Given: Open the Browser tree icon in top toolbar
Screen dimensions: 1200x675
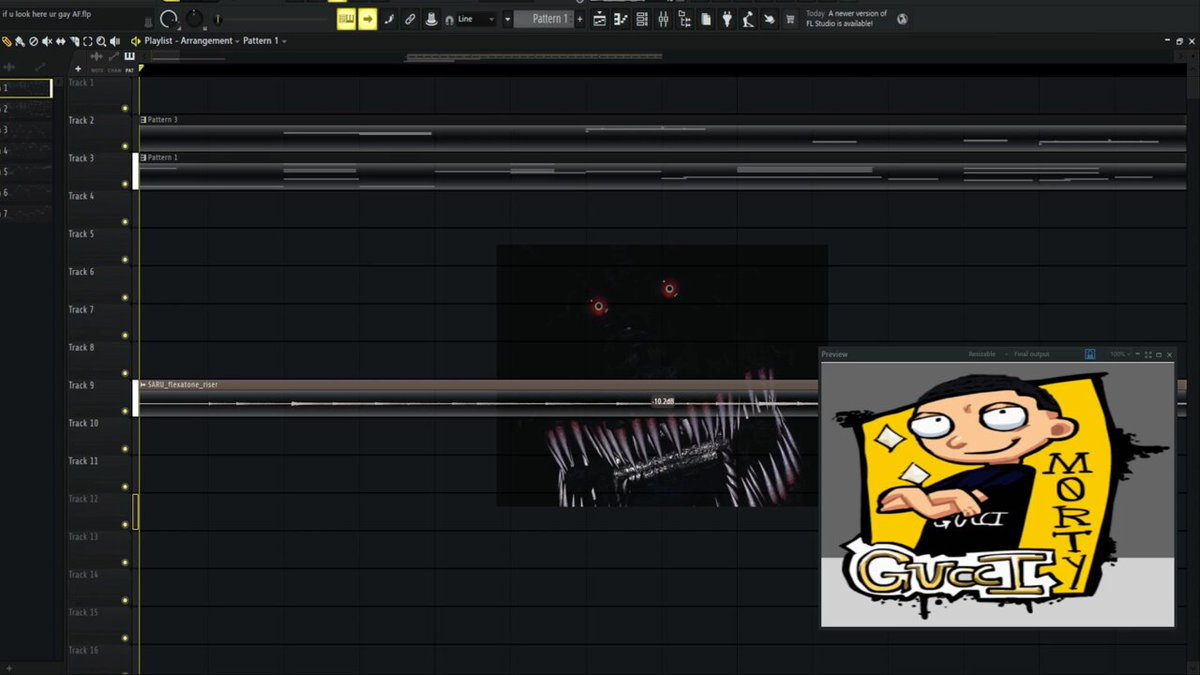Looking at the screenshot, I should coord(685,19).
